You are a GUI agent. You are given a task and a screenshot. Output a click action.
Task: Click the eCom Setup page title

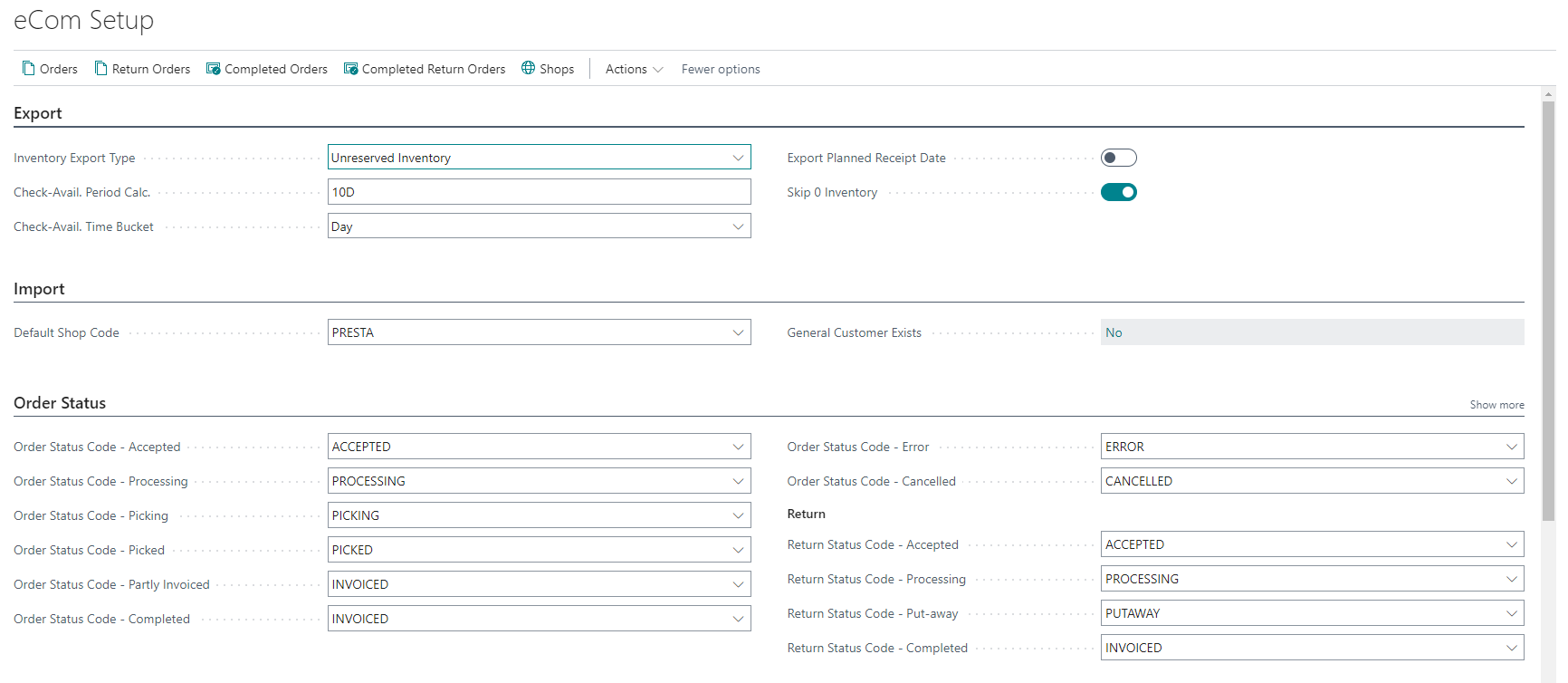click(83, 20)
